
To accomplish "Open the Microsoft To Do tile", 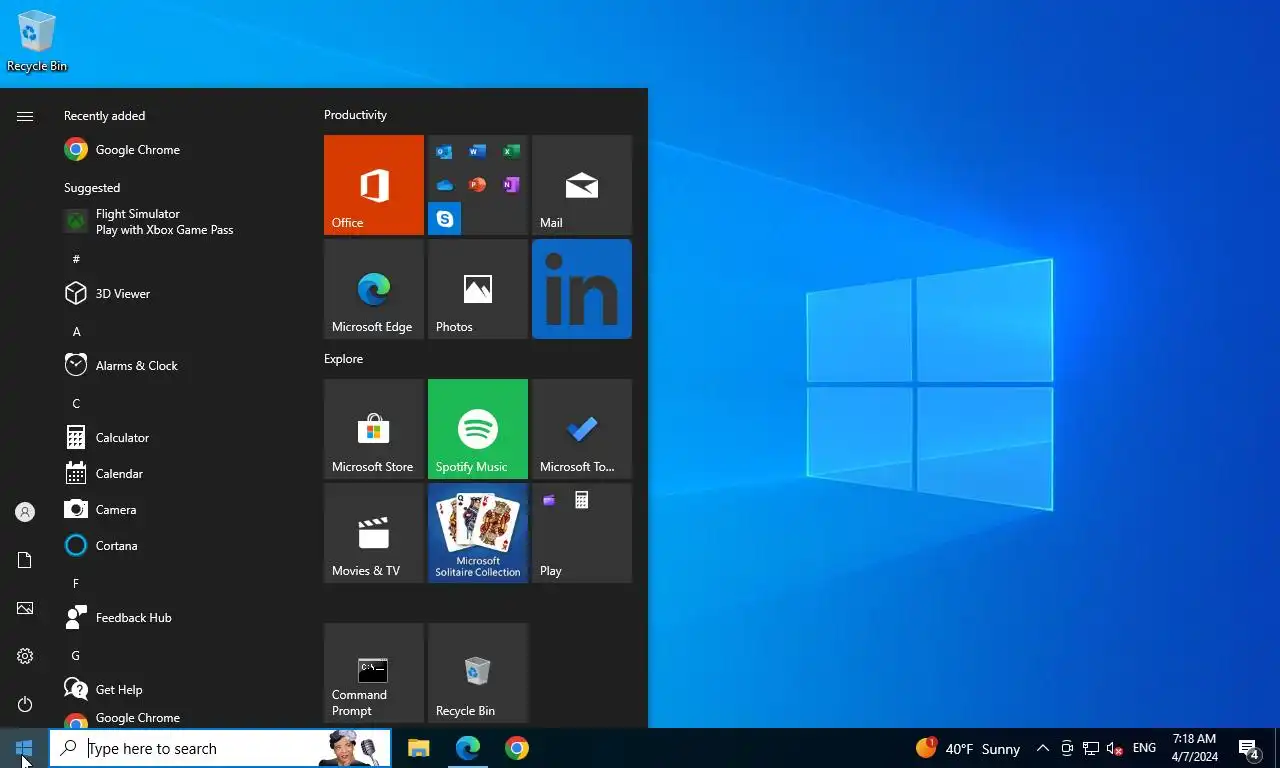I will [582, 429].
